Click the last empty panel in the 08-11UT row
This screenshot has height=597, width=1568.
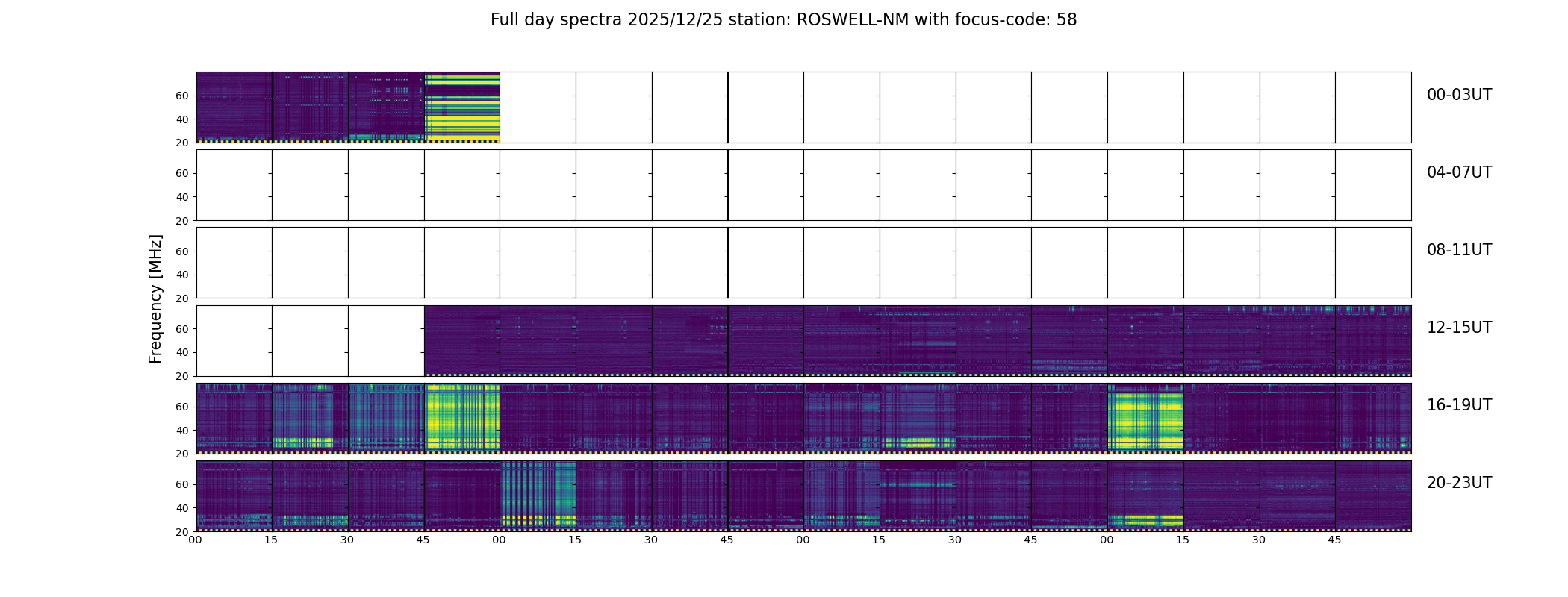click(x=1373, y=263)
